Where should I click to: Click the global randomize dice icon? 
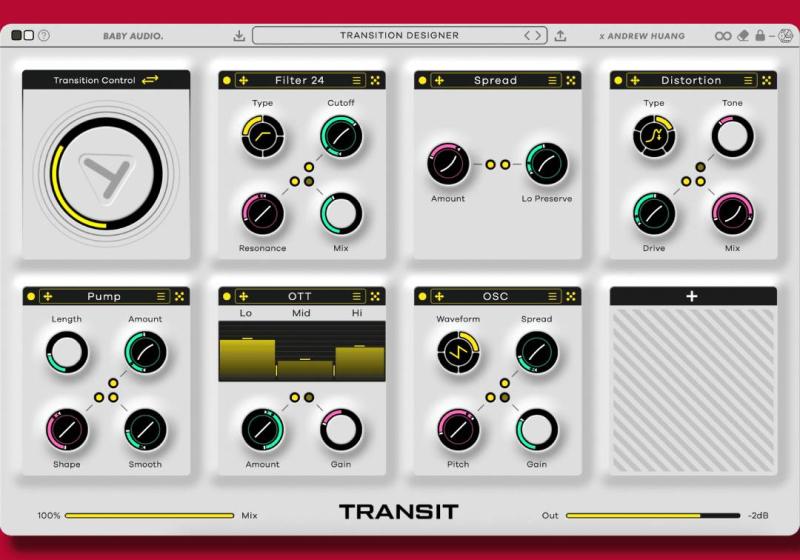[785, 36]
